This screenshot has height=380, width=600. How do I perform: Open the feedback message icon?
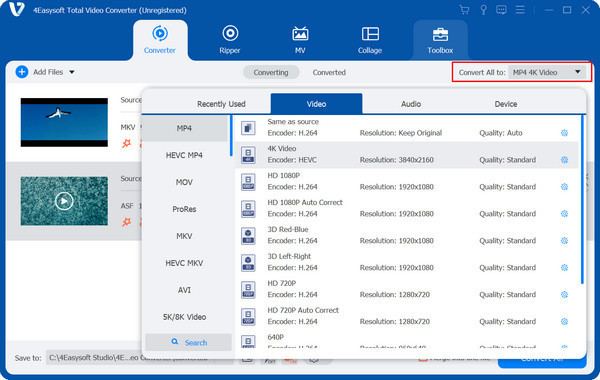click(x=501, y=10)
